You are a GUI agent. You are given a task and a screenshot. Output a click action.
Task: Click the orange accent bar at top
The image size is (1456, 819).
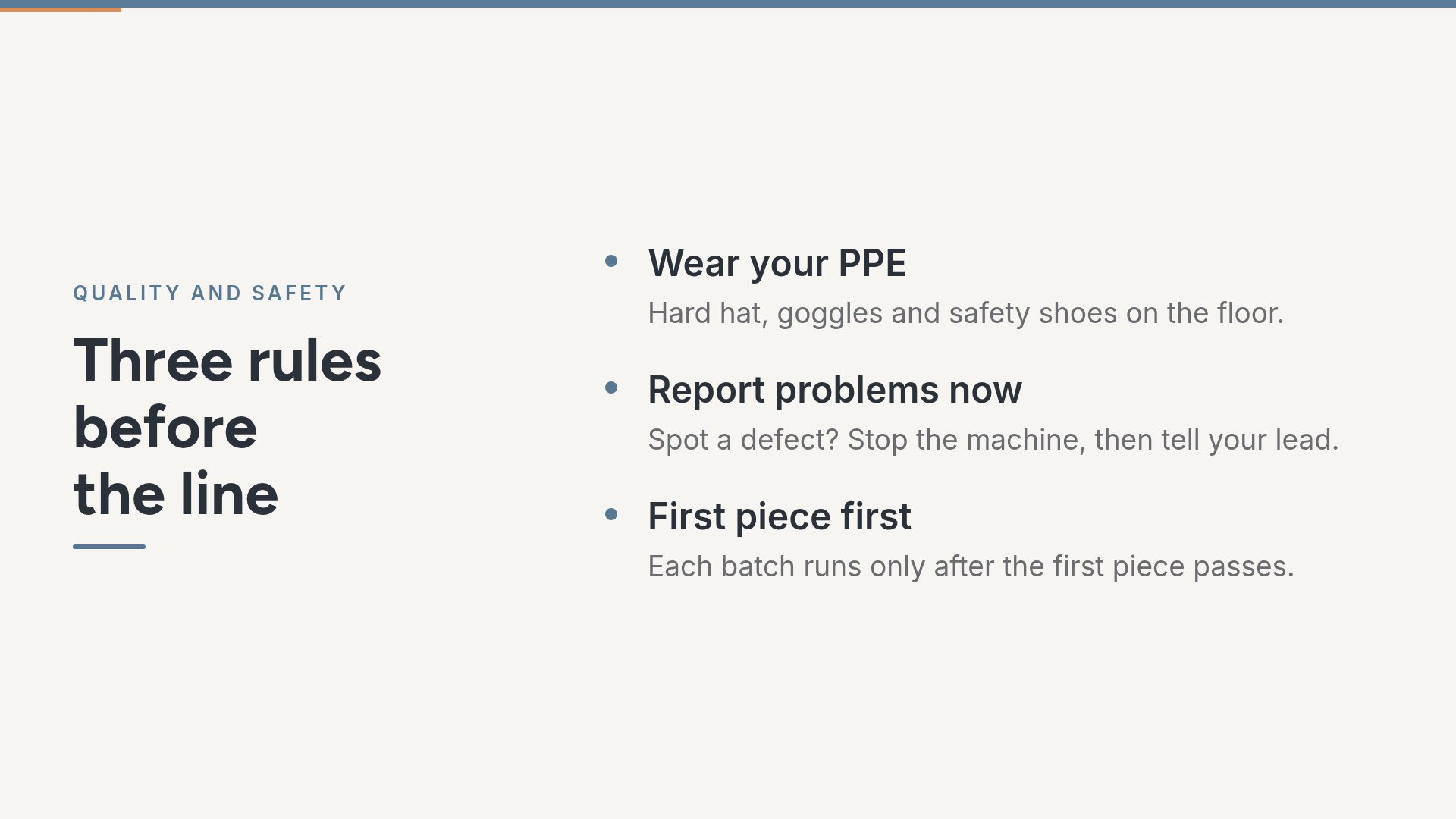click(x=61, y=10)
